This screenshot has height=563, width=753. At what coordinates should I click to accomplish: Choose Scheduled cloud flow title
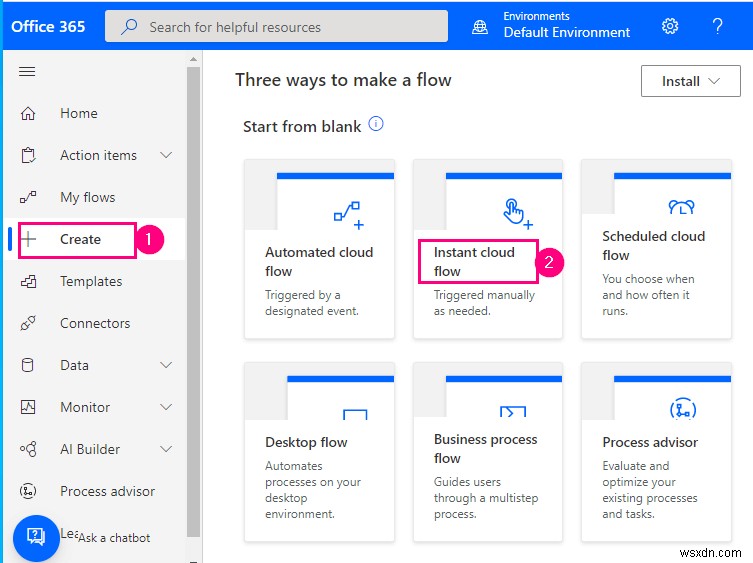654,245
